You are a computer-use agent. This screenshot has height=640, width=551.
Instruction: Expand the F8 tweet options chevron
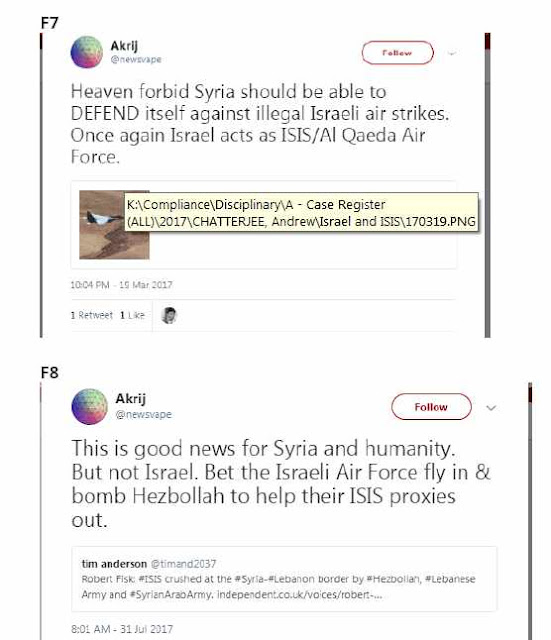pos(491,408)
